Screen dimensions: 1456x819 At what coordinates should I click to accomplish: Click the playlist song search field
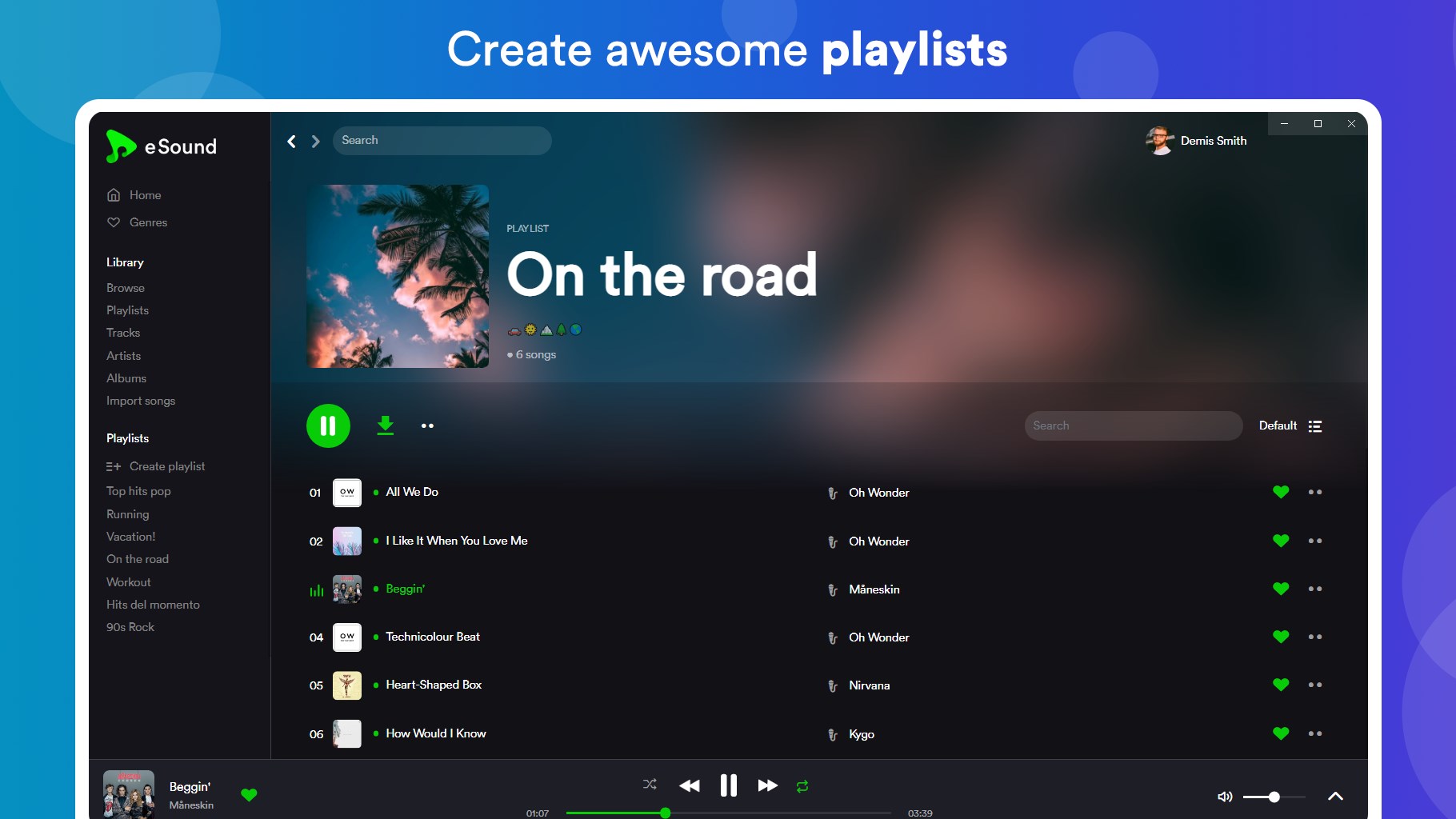click(1134, 425)
